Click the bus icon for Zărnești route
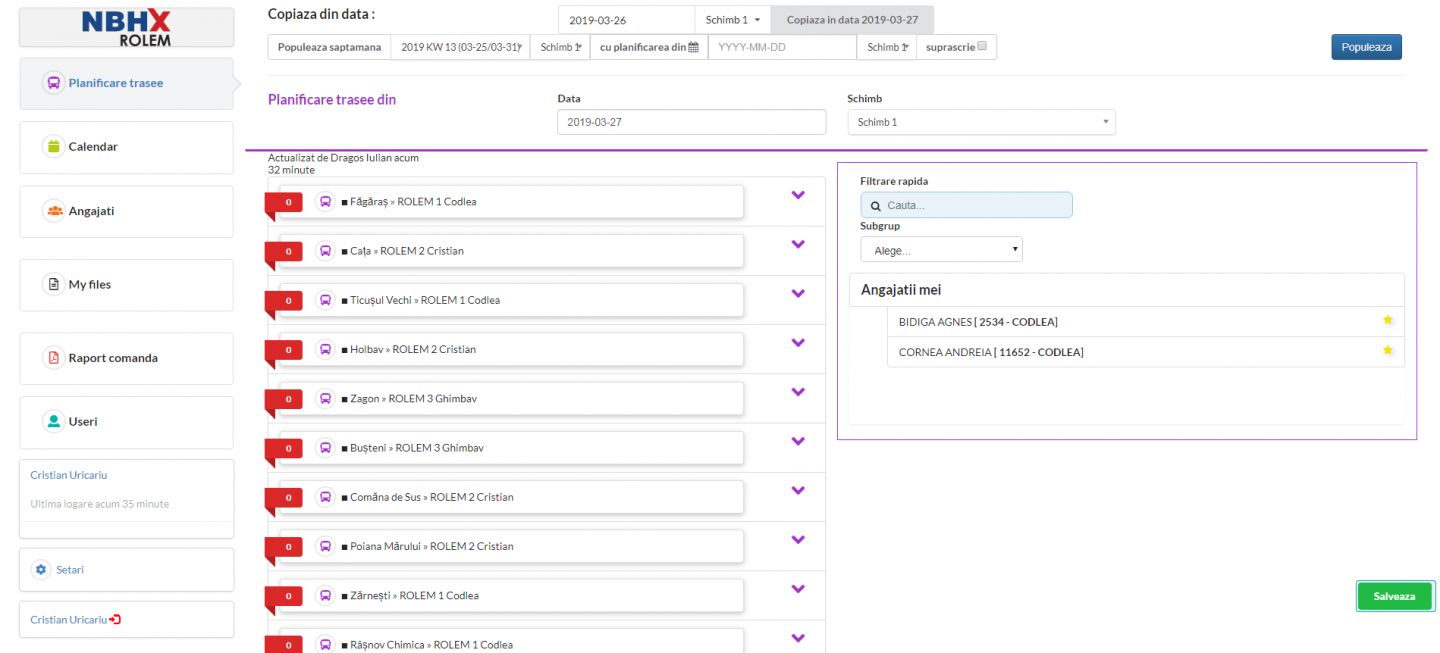 (x=325, y=596)
